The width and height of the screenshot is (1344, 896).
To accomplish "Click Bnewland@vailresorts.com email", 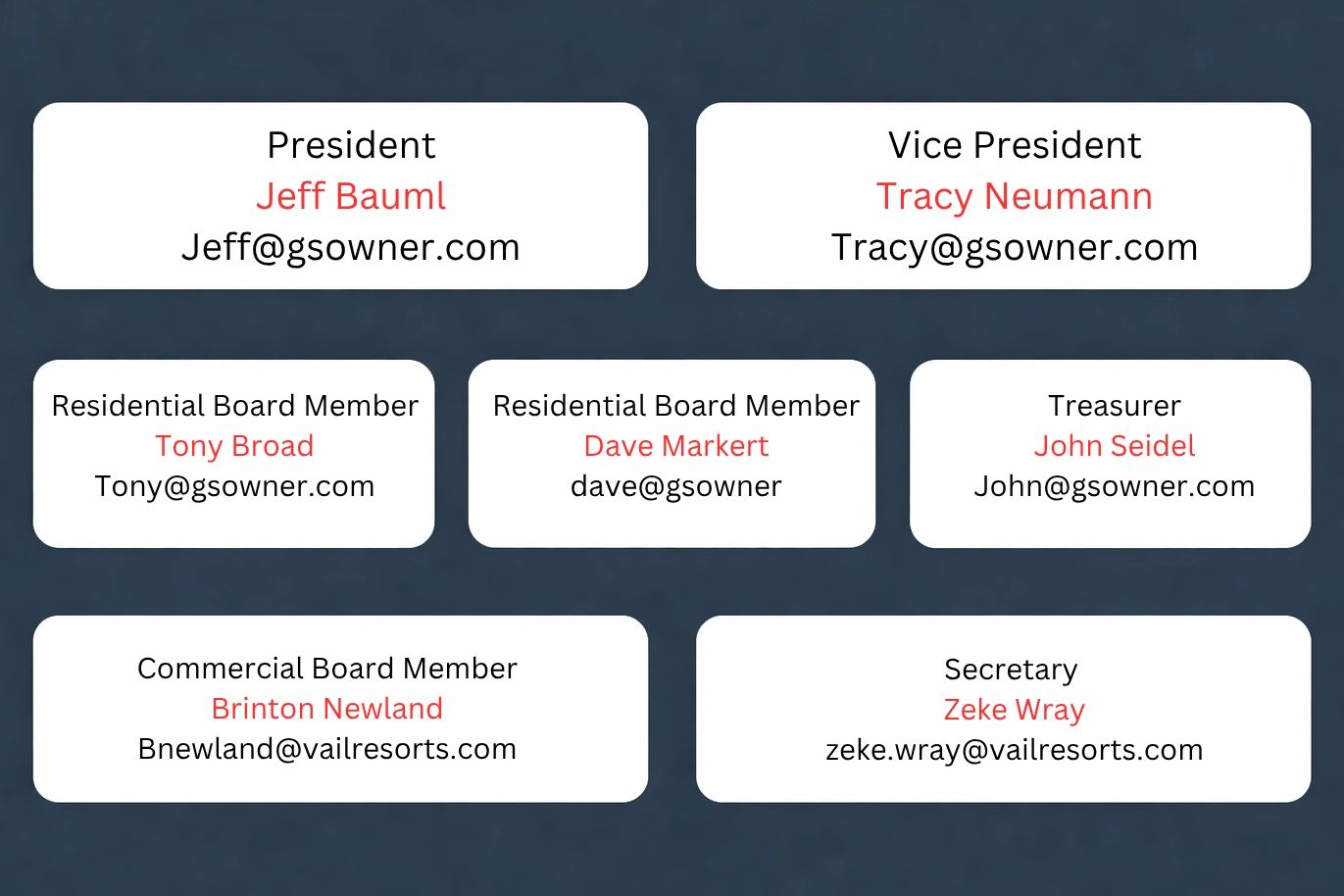I will pos(327,749).
